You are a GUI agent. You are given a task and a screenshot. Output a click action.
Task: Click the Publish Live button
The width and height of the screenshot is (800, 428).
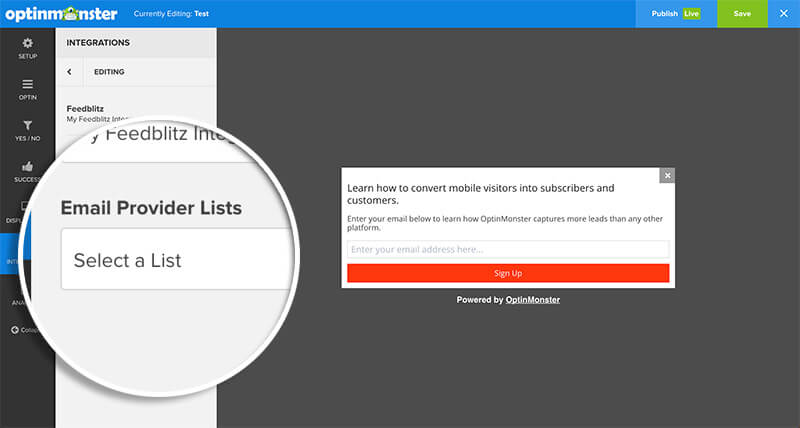coord(676,14)
